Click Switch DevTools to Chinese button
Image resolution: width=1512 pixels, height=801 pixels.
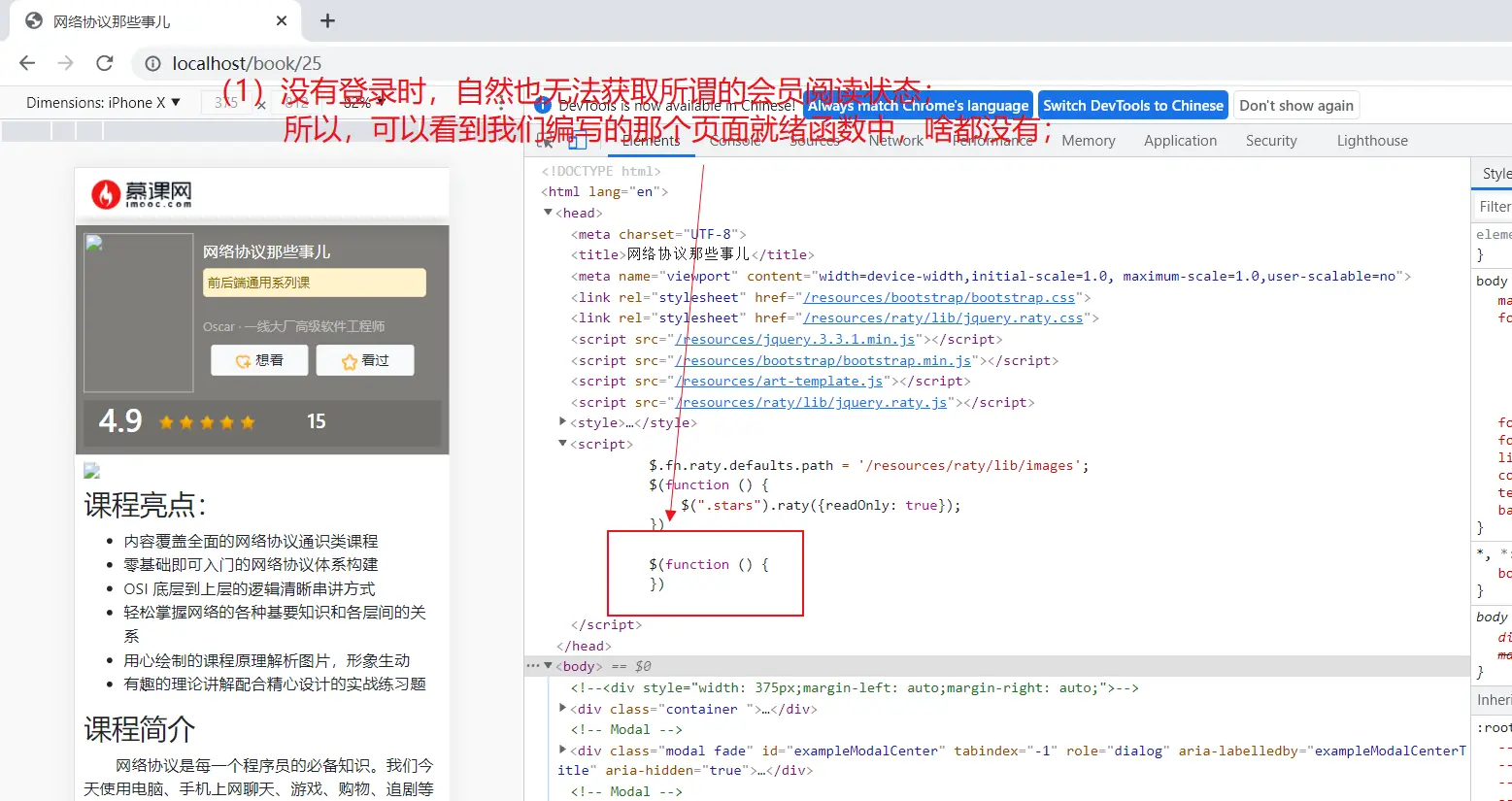pyautogui.click(x=1132, y=106)
